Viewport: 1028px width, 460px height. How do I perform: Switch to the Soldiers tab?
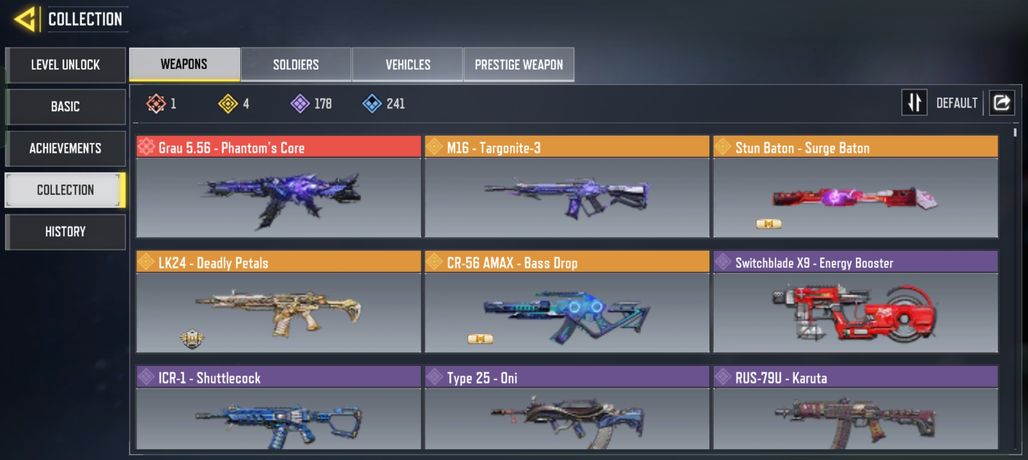tap(296, 64)
